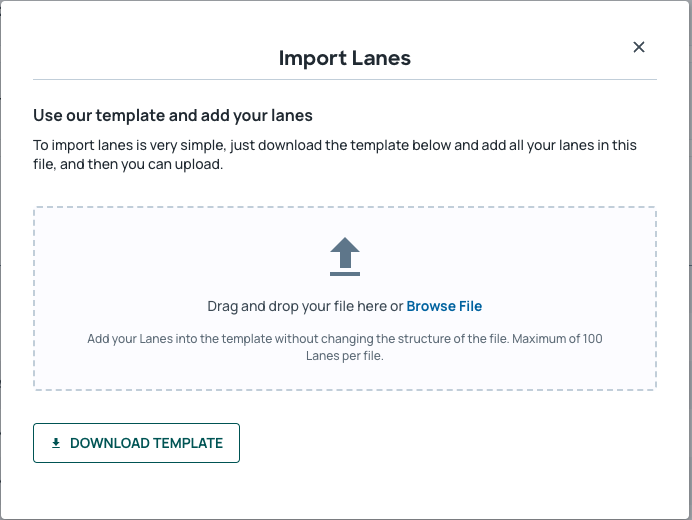Click the 'Use our template and add your lanes' heading
692x520 pixels.
coord(173,115)
